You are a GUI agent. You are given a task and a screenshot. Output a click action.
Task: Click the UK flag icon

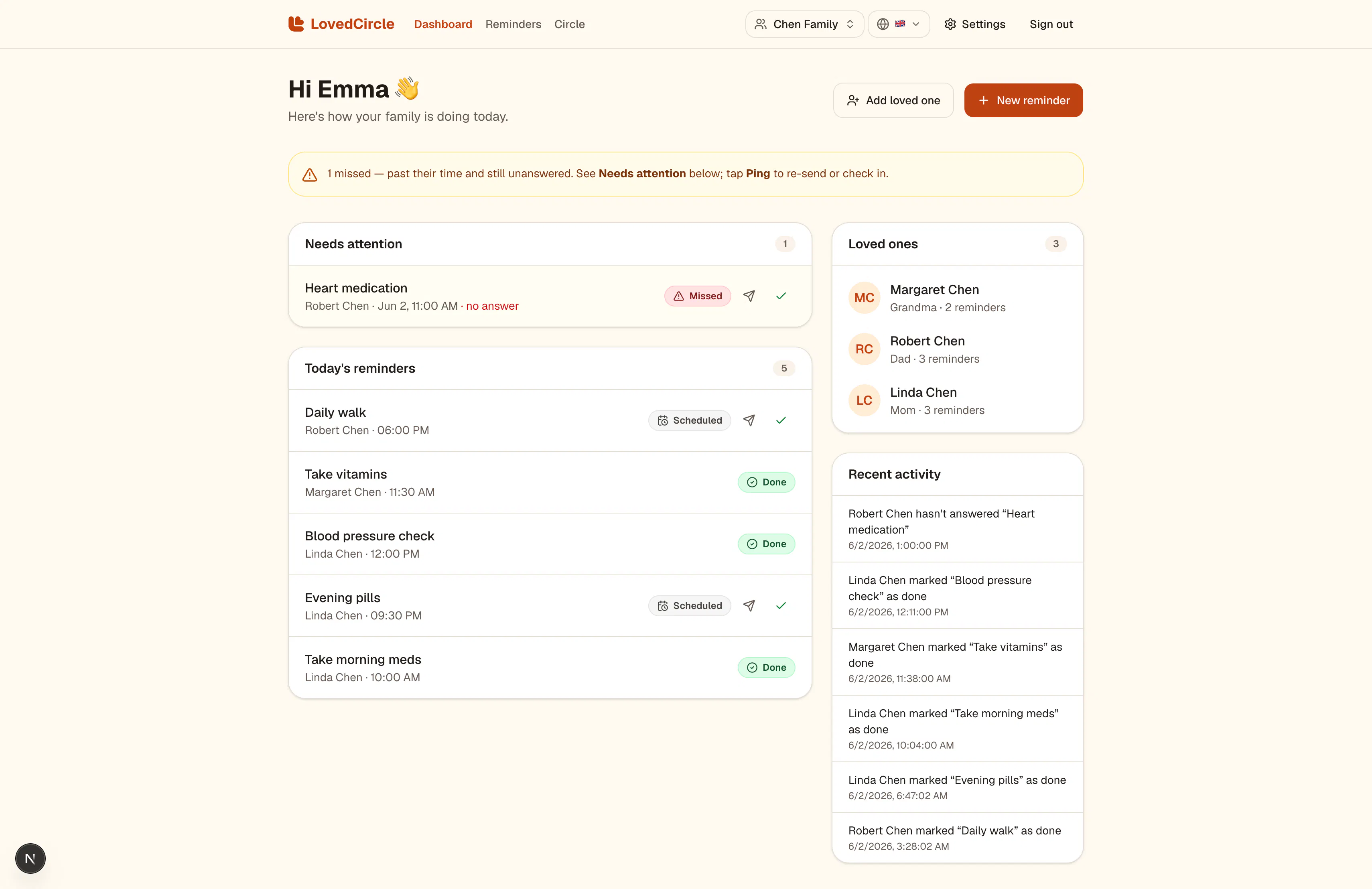(x=900, y=24)
